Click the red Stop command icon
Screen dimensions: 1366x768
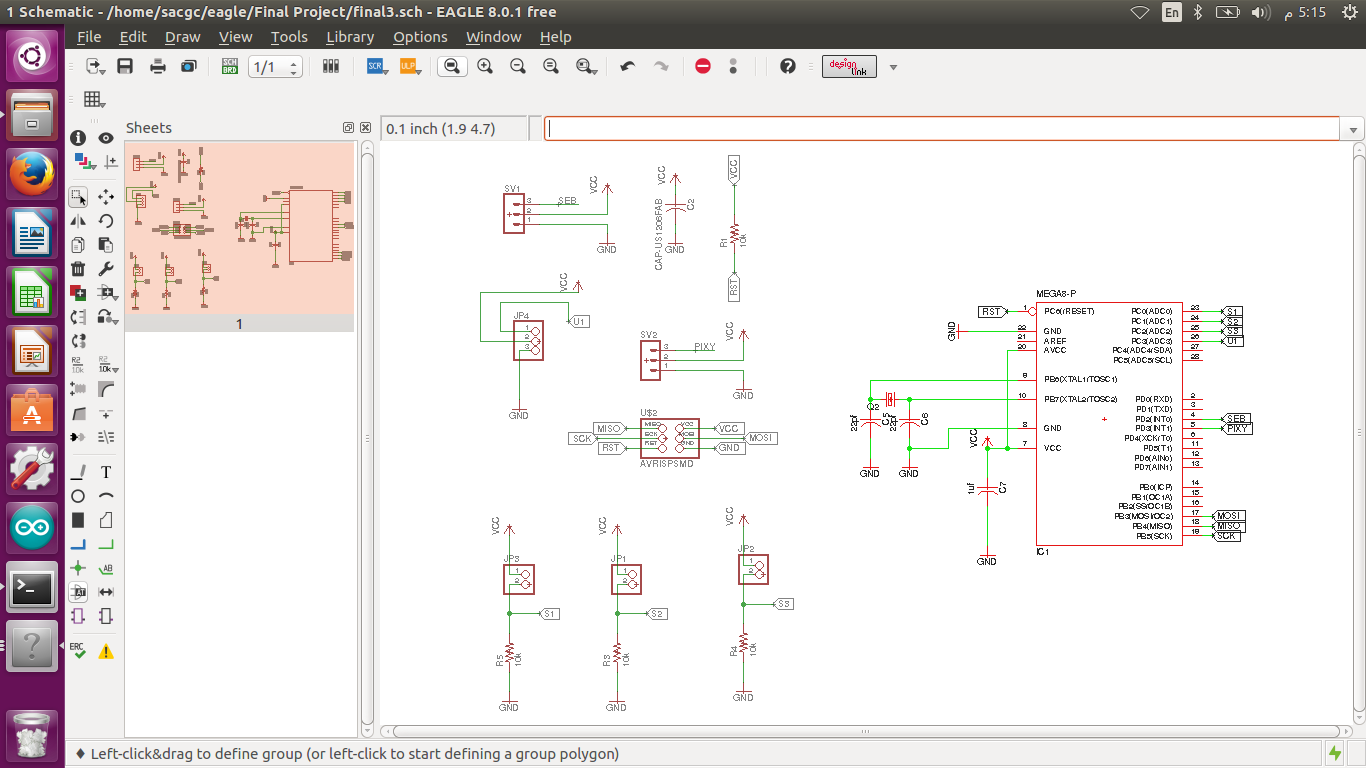pyautogui.click(x=703, y=67)
